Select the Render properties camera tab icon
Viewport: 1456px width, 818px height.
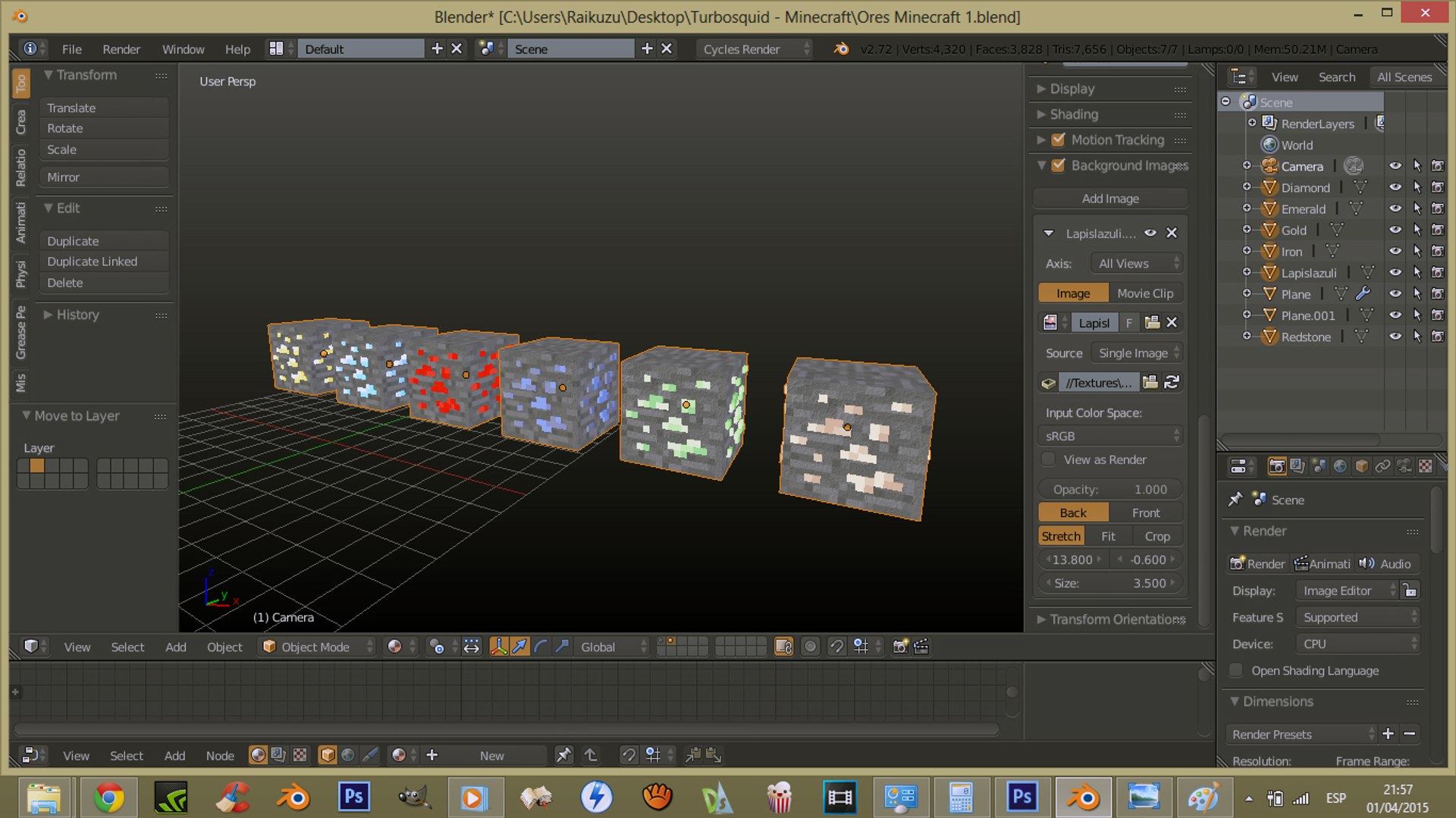pyautogui.click(x=1276, y=466)
